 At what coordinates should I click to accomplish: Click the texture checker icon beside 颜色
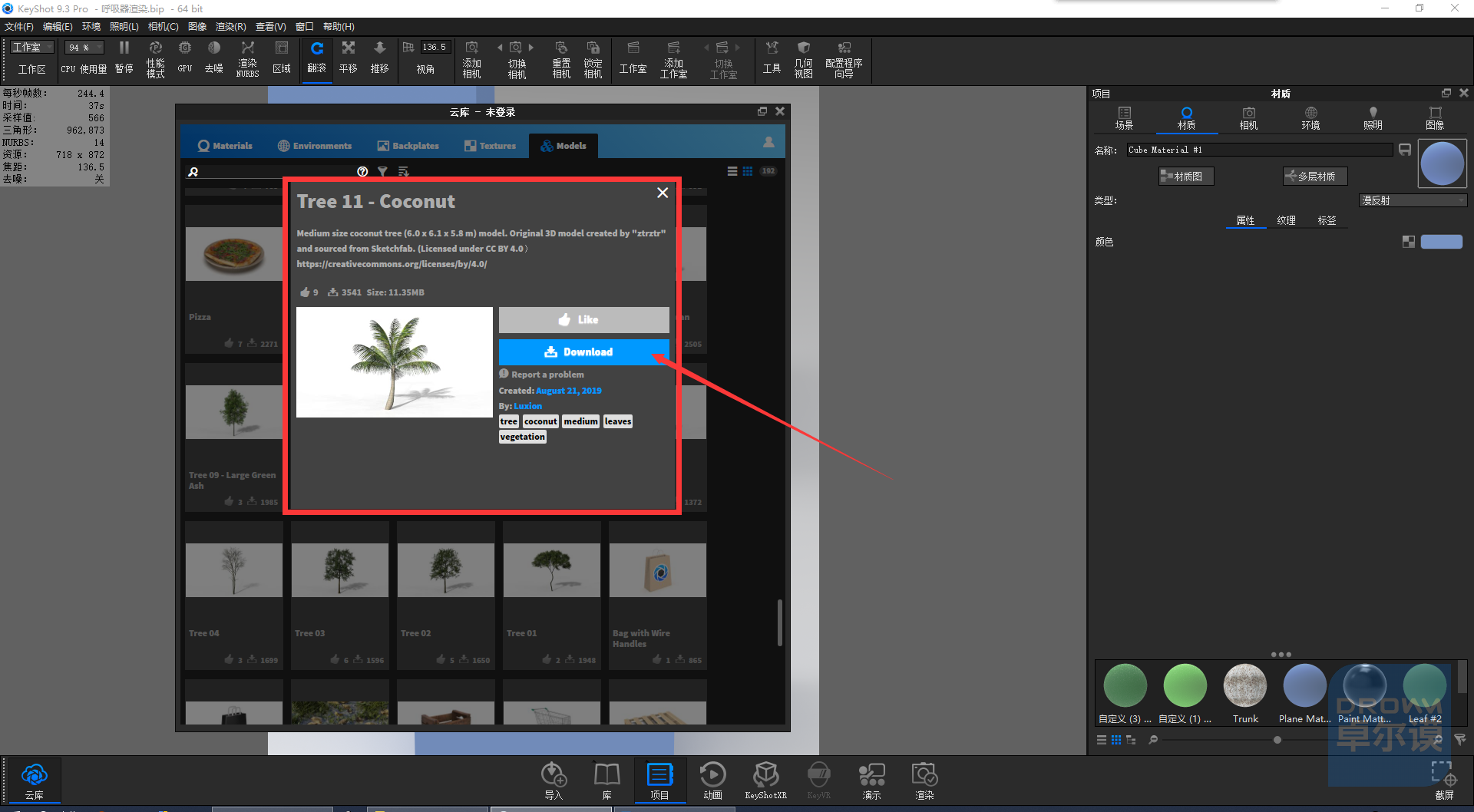point(1409,242)
